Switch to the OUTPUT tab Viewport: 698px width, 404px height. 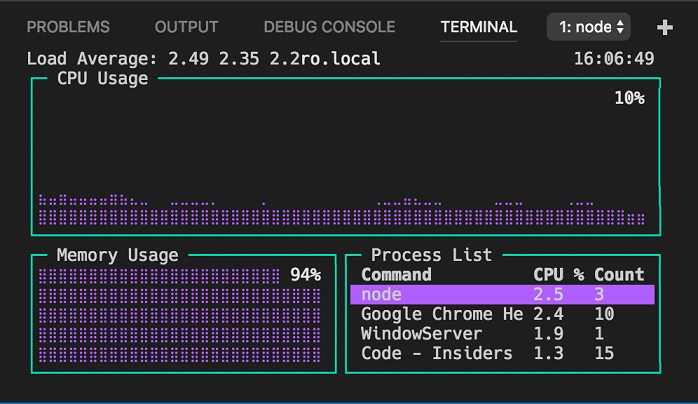(x=187, y=27)
